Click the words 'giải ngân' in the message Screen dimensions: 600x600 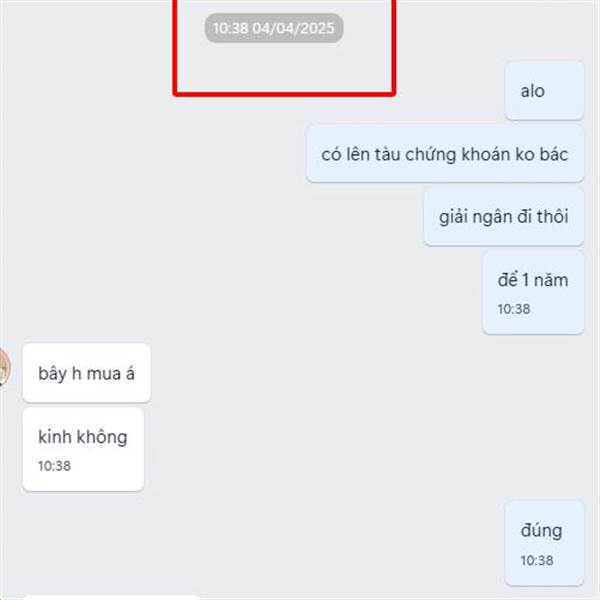pos(474,217)
